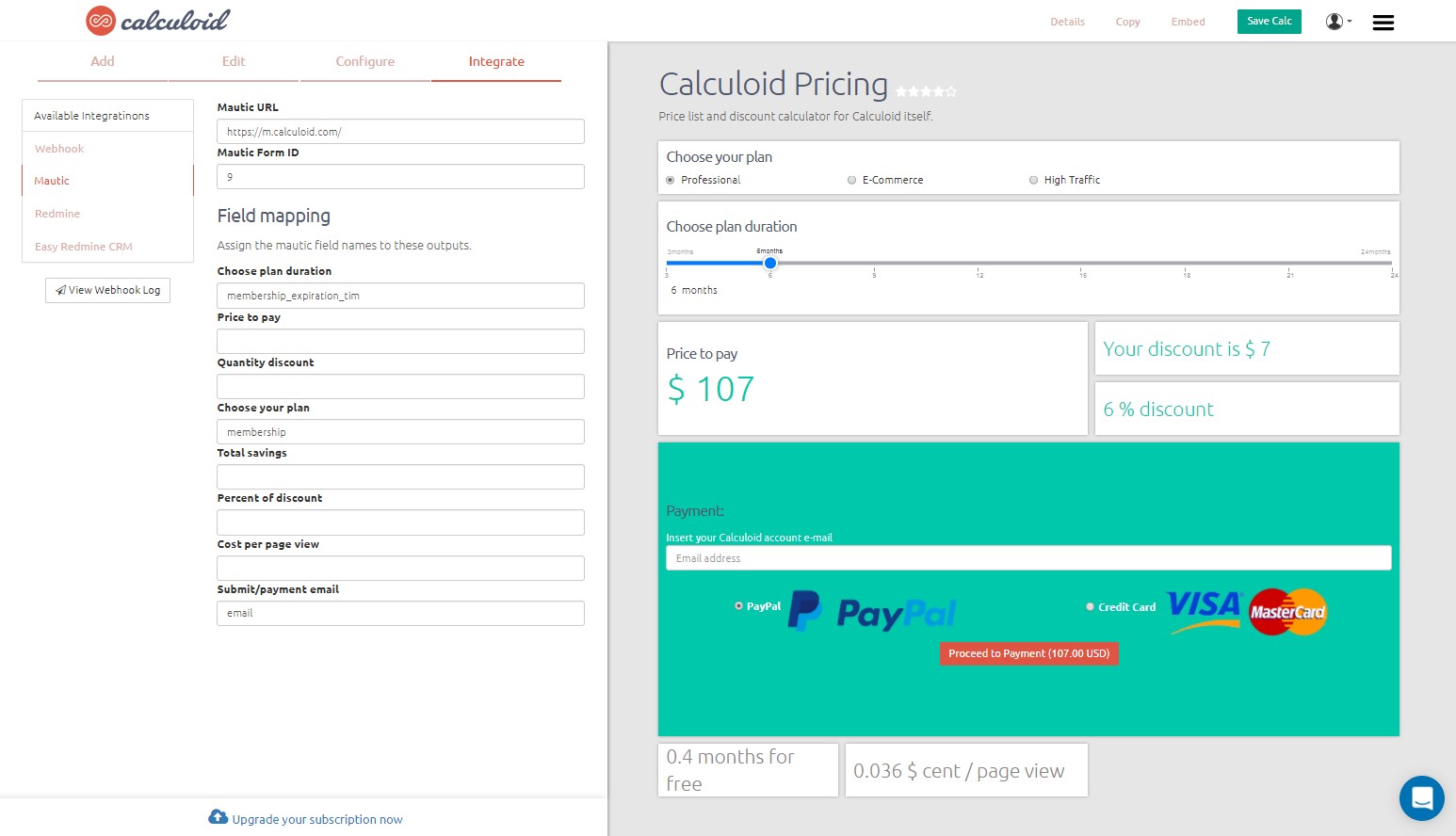Click the Email address payment field
The height and width of the screenshot is (836, 1456).
click(1028, 558)
